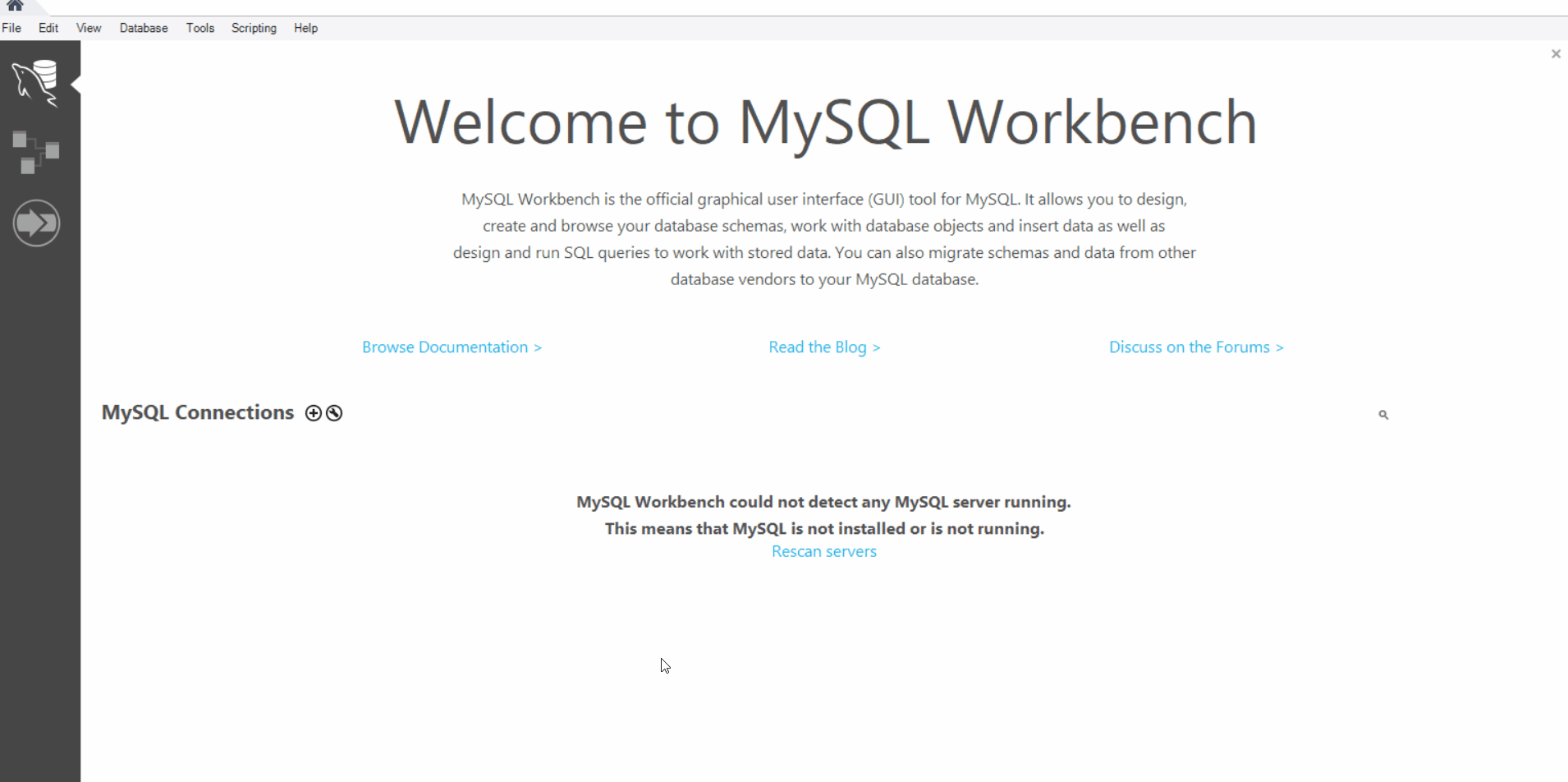Select the Home tab icon

pos(15,6)
